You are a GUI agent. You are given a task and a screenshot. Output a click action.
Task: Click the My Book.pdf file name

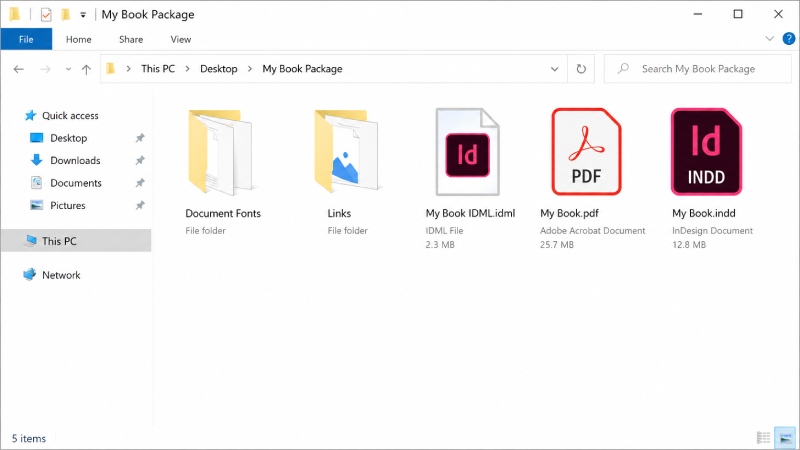pos(569,213)
